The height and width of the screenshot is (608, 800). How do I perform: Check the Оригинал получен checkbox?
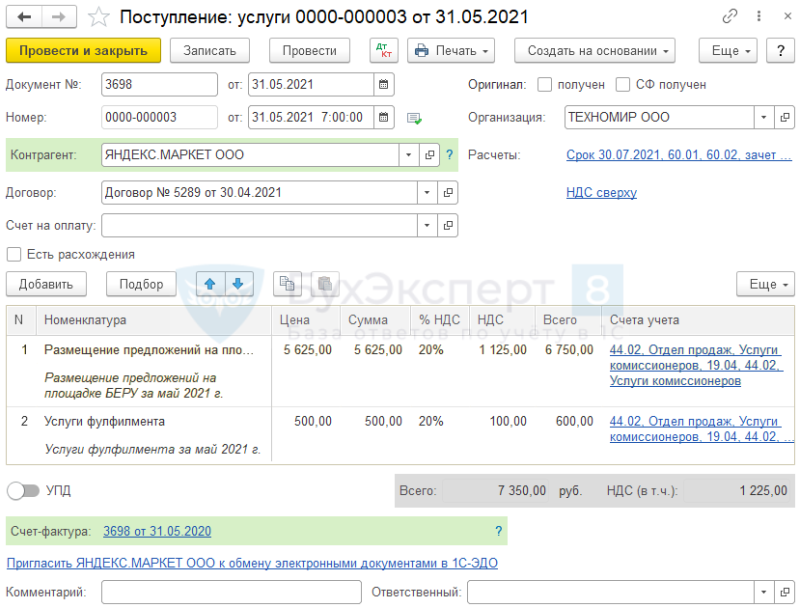[544, 85]
